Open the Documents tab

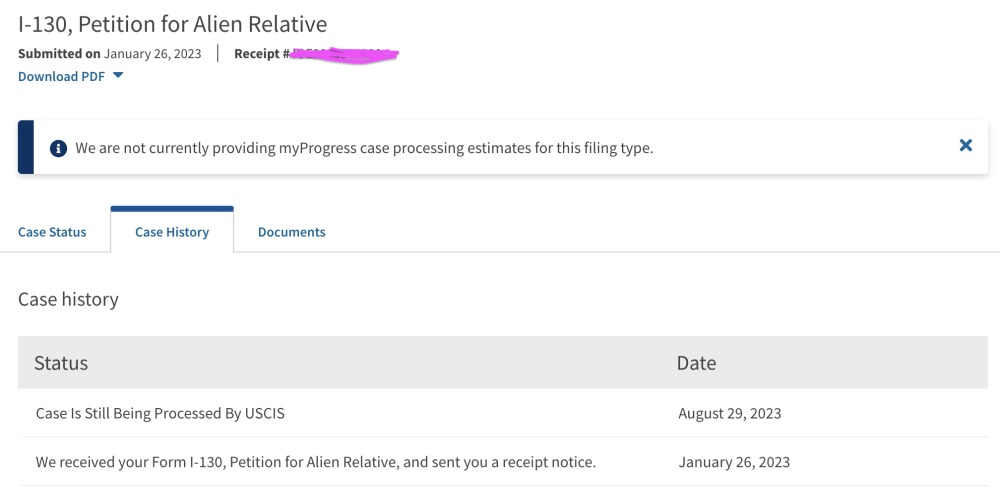pos(291,232)
